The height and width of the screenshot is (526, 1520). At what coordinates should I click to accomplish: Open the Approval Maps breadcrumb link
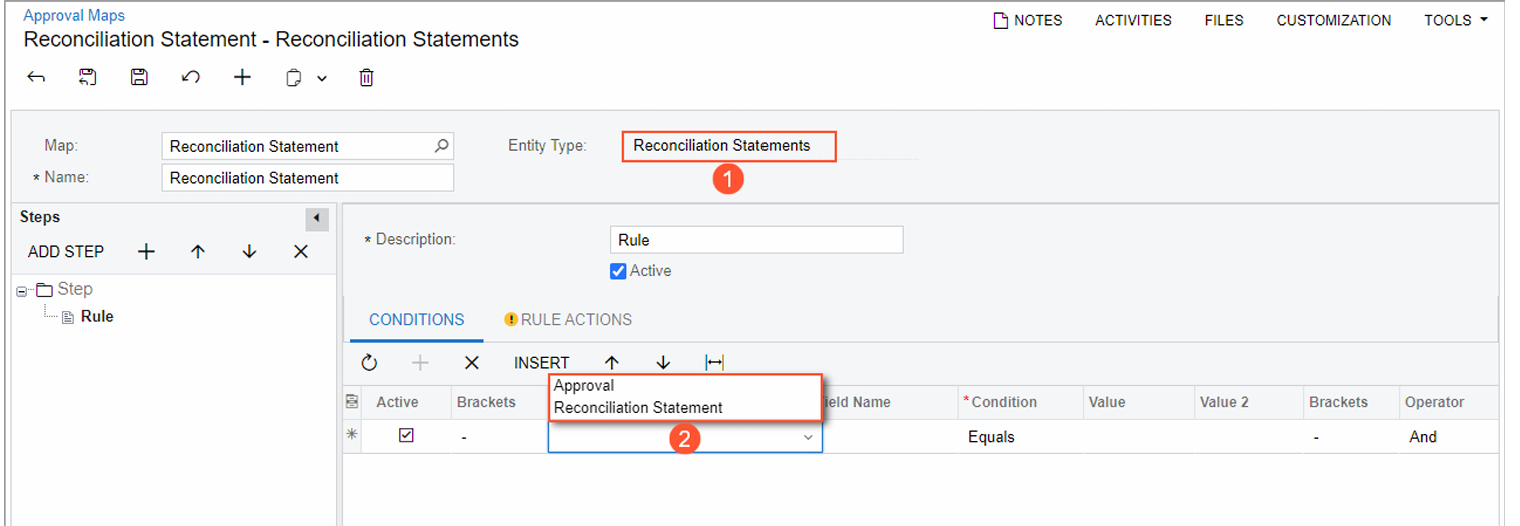click(74, 16)
